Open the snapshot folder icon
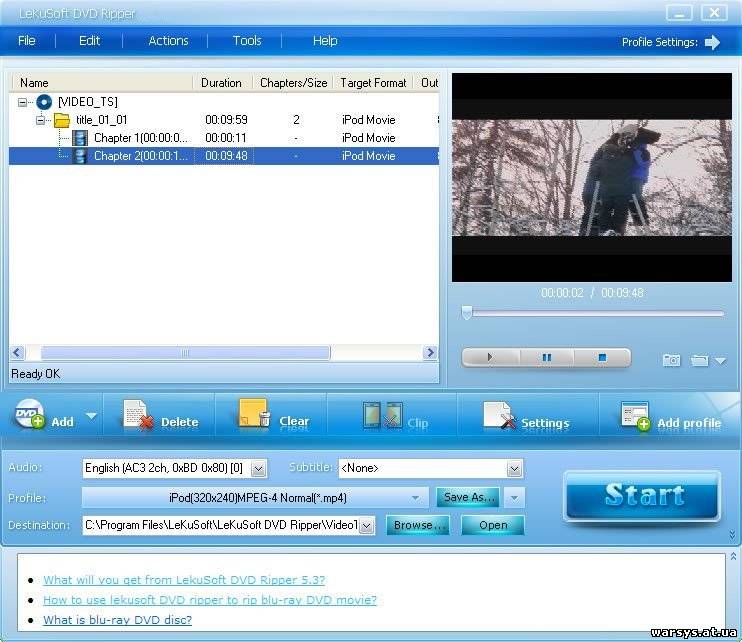The width and height of the screenshot is (742, 642). coord(699,361)
